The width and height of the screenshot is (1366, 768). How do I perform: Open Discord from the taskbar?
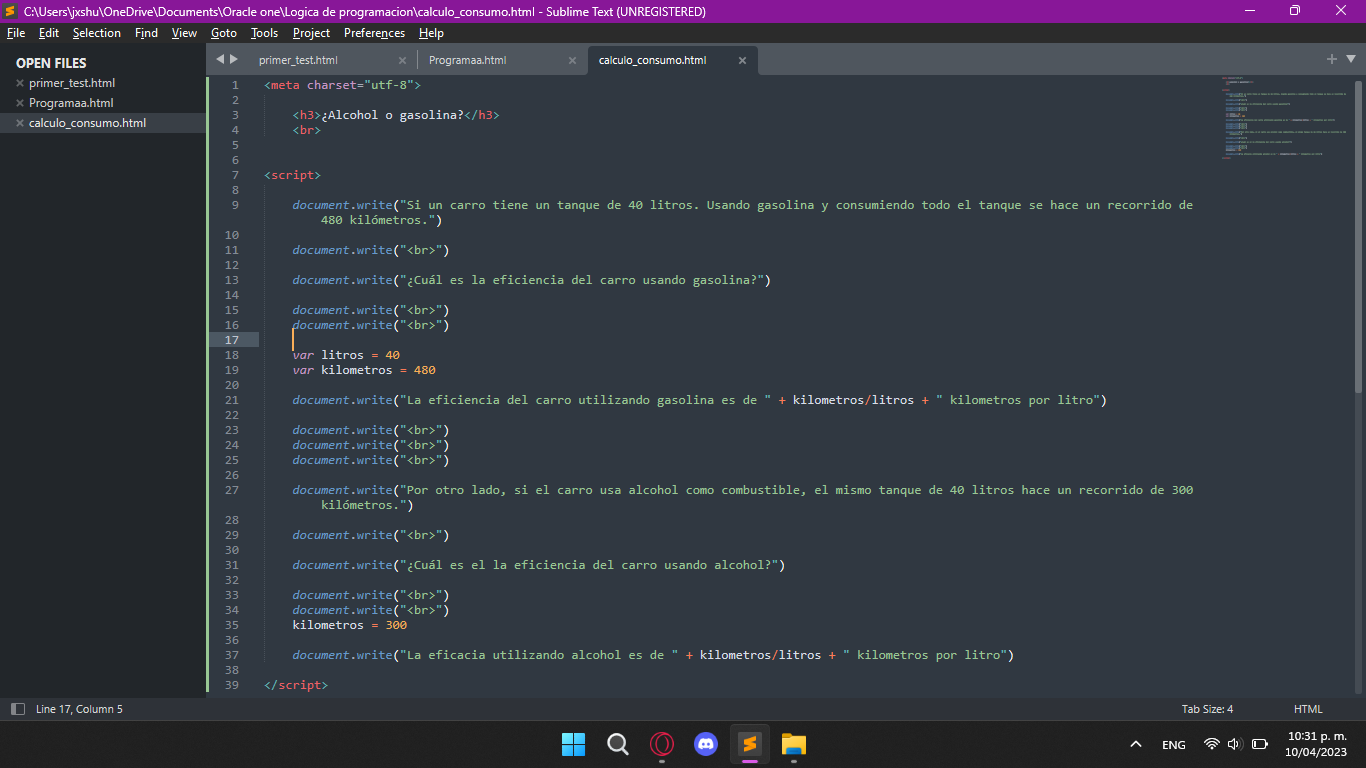[706, 744]
